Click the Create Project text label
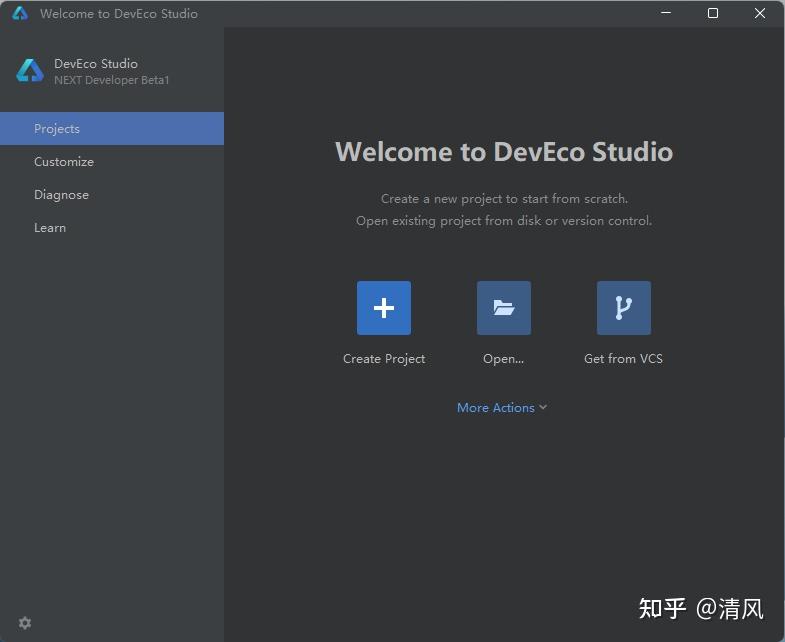 [x=384, y=359]
